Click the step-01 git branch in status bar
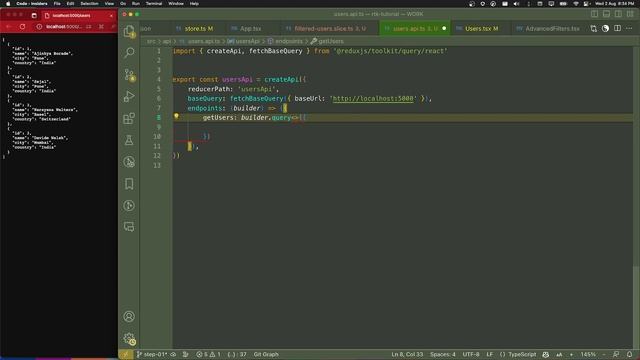Image resolution: width=640 pixels, height=360 pixels. point(151,354)
